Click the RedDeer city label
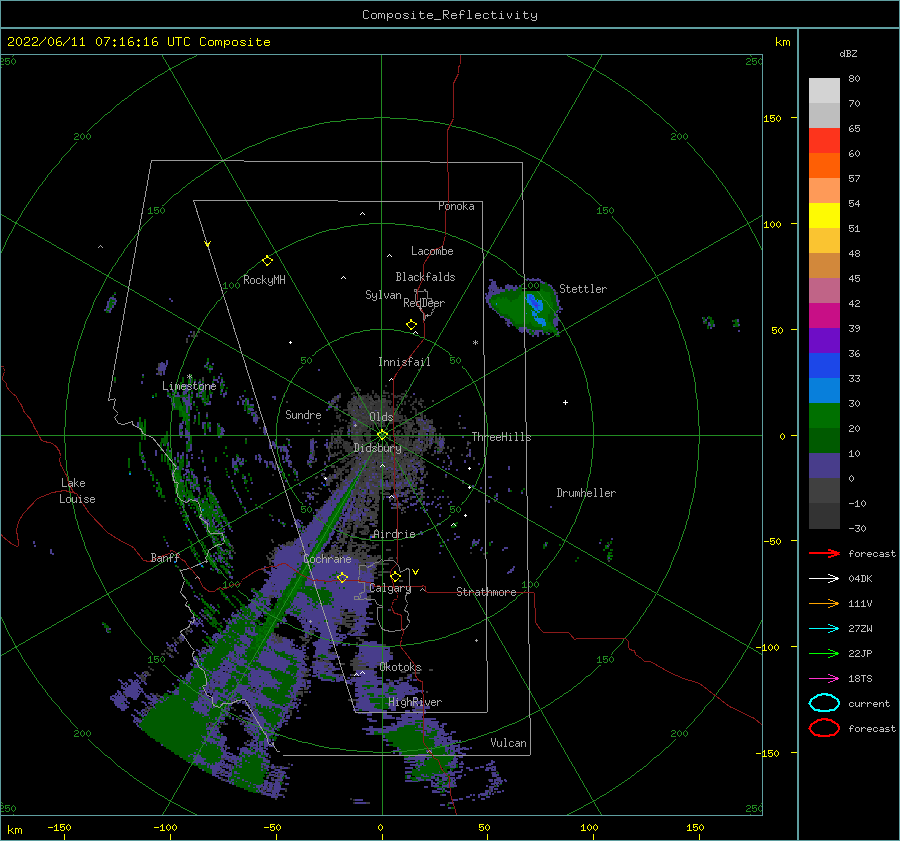Image resolution: width=900 pixels, height=841 pixels. pyautogui.click(x=424, y=303)
